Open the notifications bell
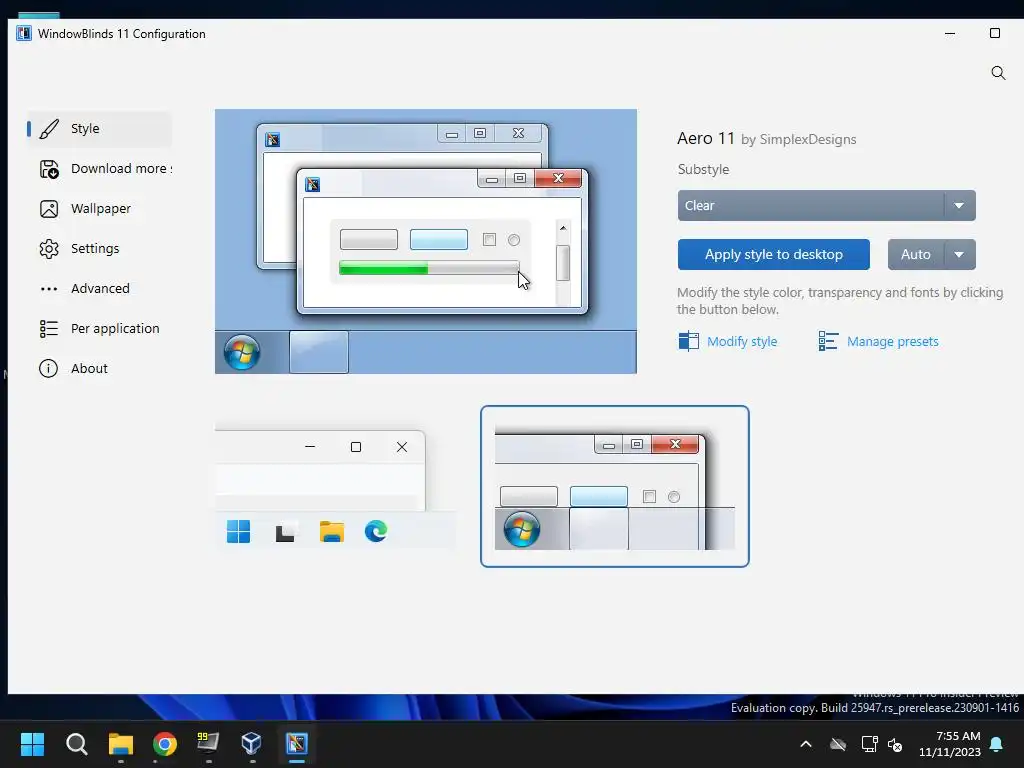 997,744
